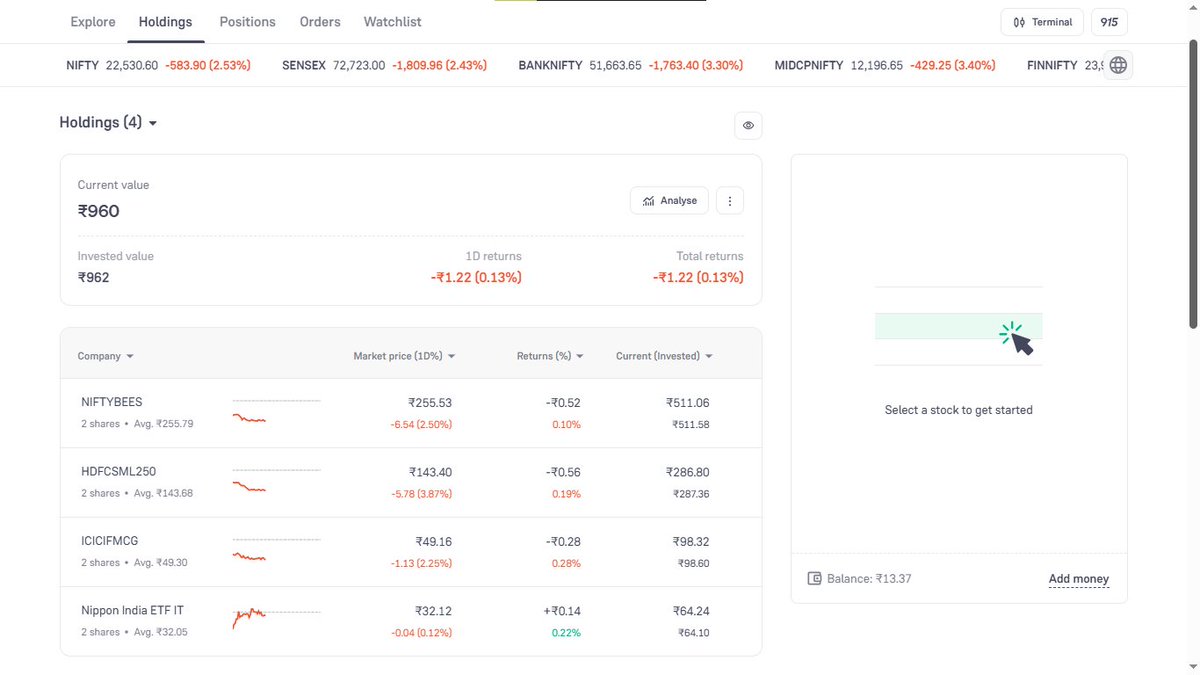This screenshot has height=675, width=1200.
Task: Click the Analyse button
Action: click(x=670, y=200)
